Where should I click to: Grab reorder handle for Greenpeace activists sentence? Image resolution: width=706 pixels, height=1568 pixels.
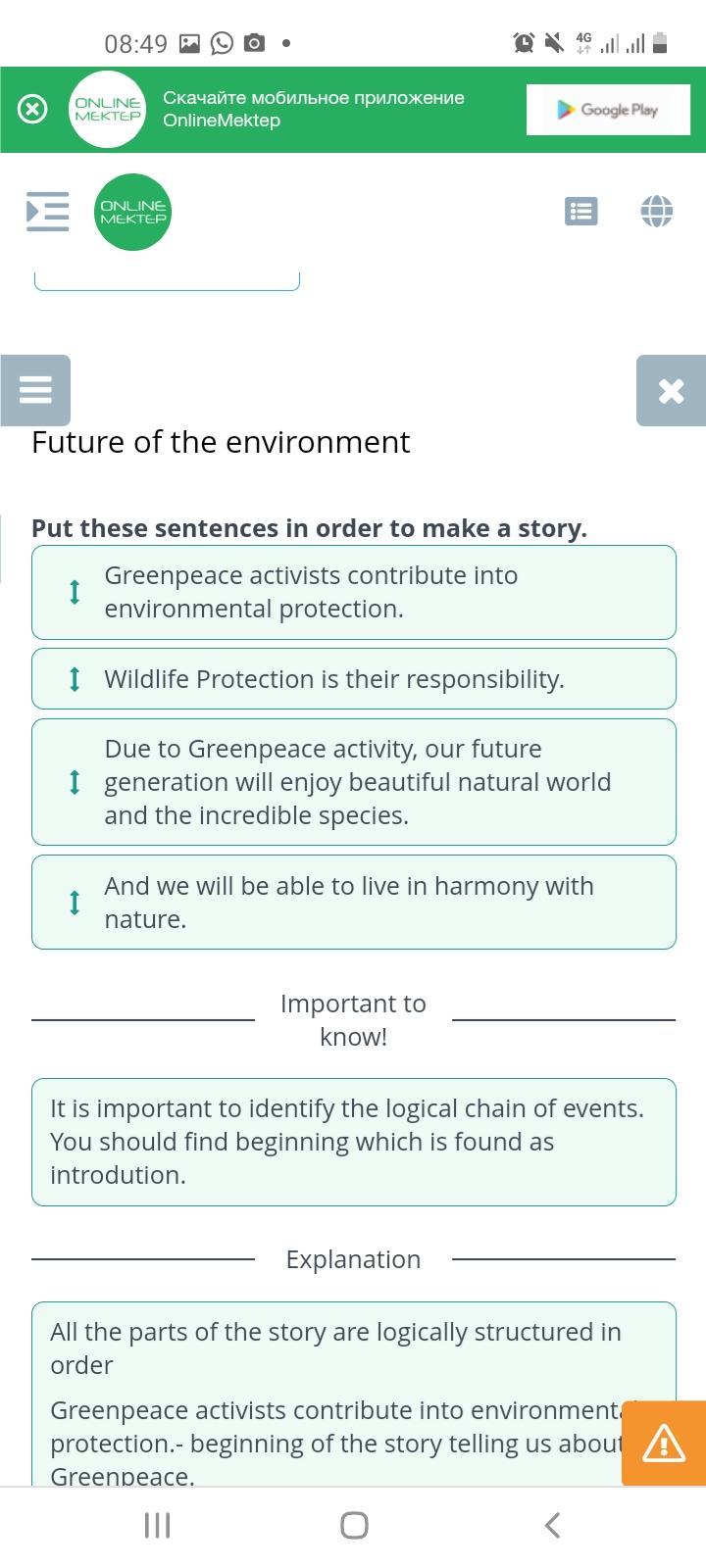coord(75,592)
